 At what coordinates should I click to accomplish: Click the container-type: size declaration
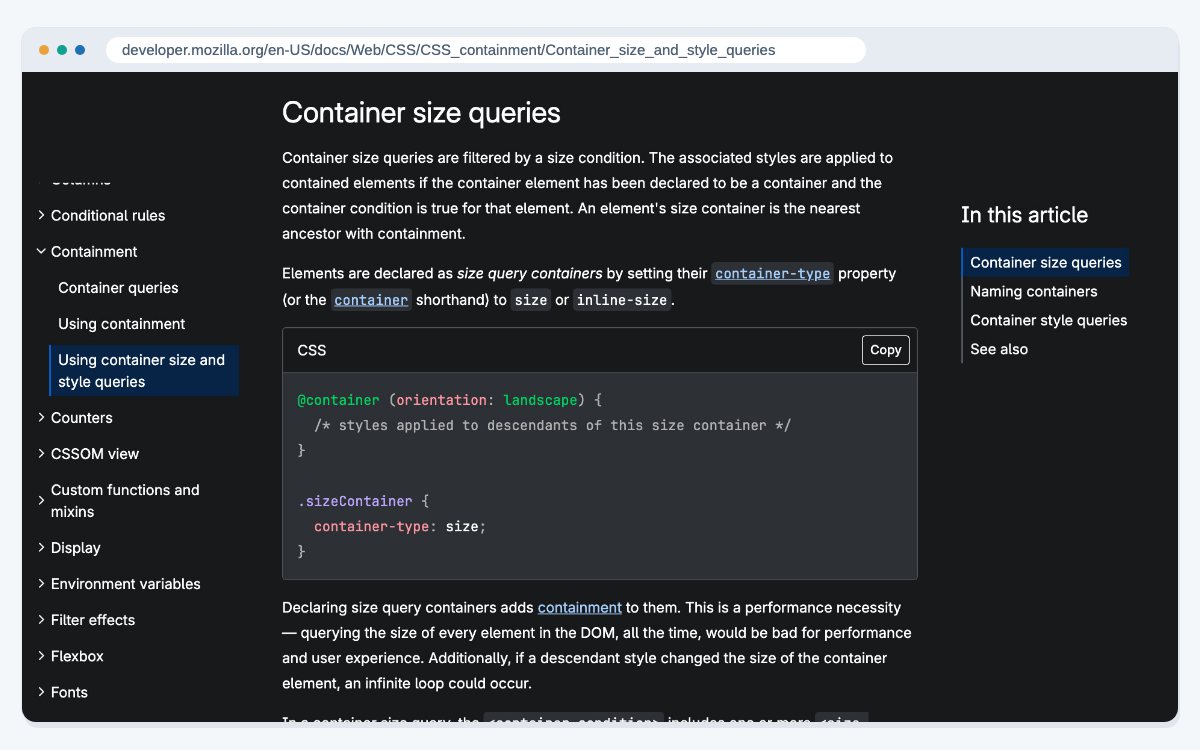(x=400, y=526)
